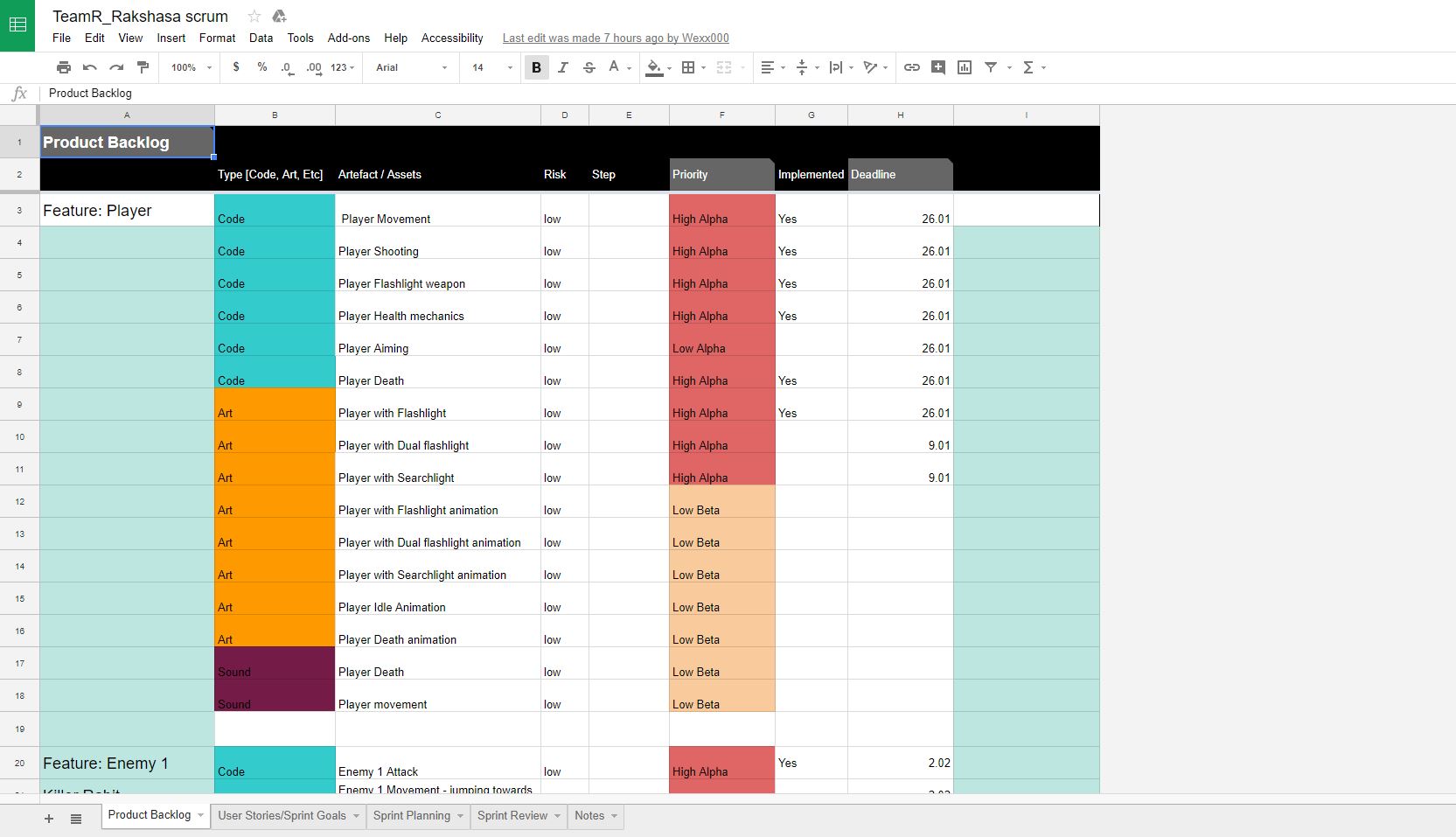
Task: Toggle strikethrough formatting
Action: coord(589,67)
